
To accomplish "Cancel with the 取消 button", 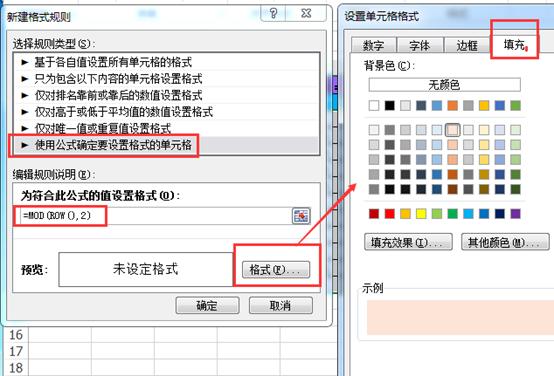I will coord(281,305).
